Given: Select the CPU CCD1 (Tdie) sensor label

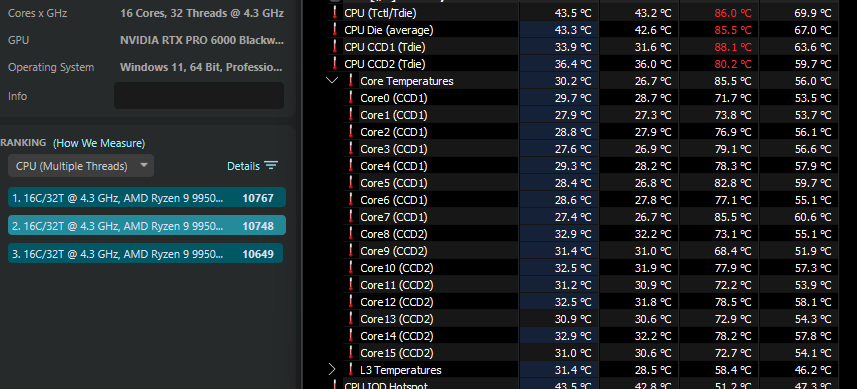Looking at the screenshot, I should click(385, 47).
